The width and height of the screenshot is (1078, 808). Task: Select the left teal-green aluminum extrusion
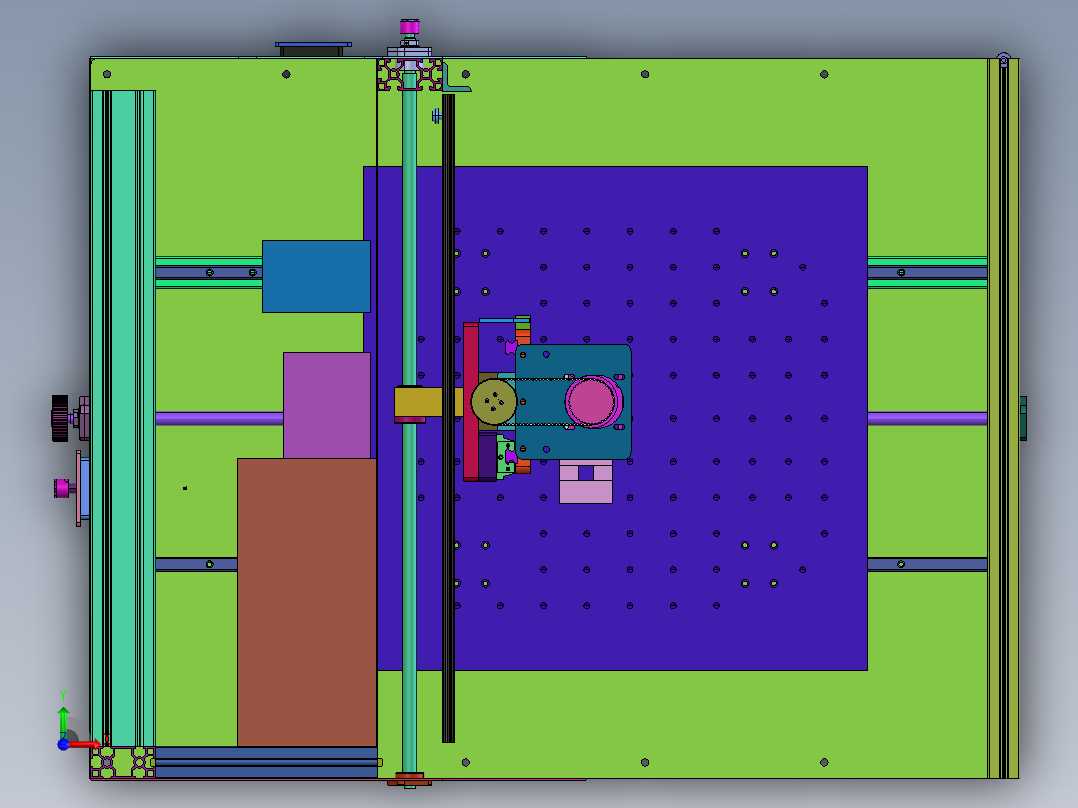click(122, 418)
